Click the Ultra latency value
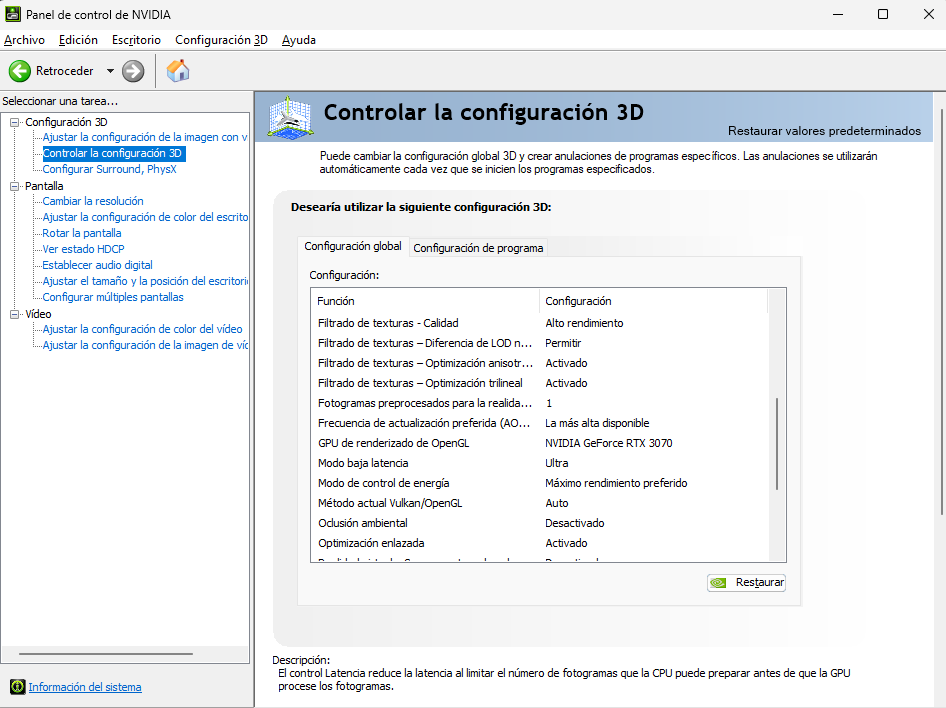The height and width of the screenshot is (708, 946). pos(556,463)
